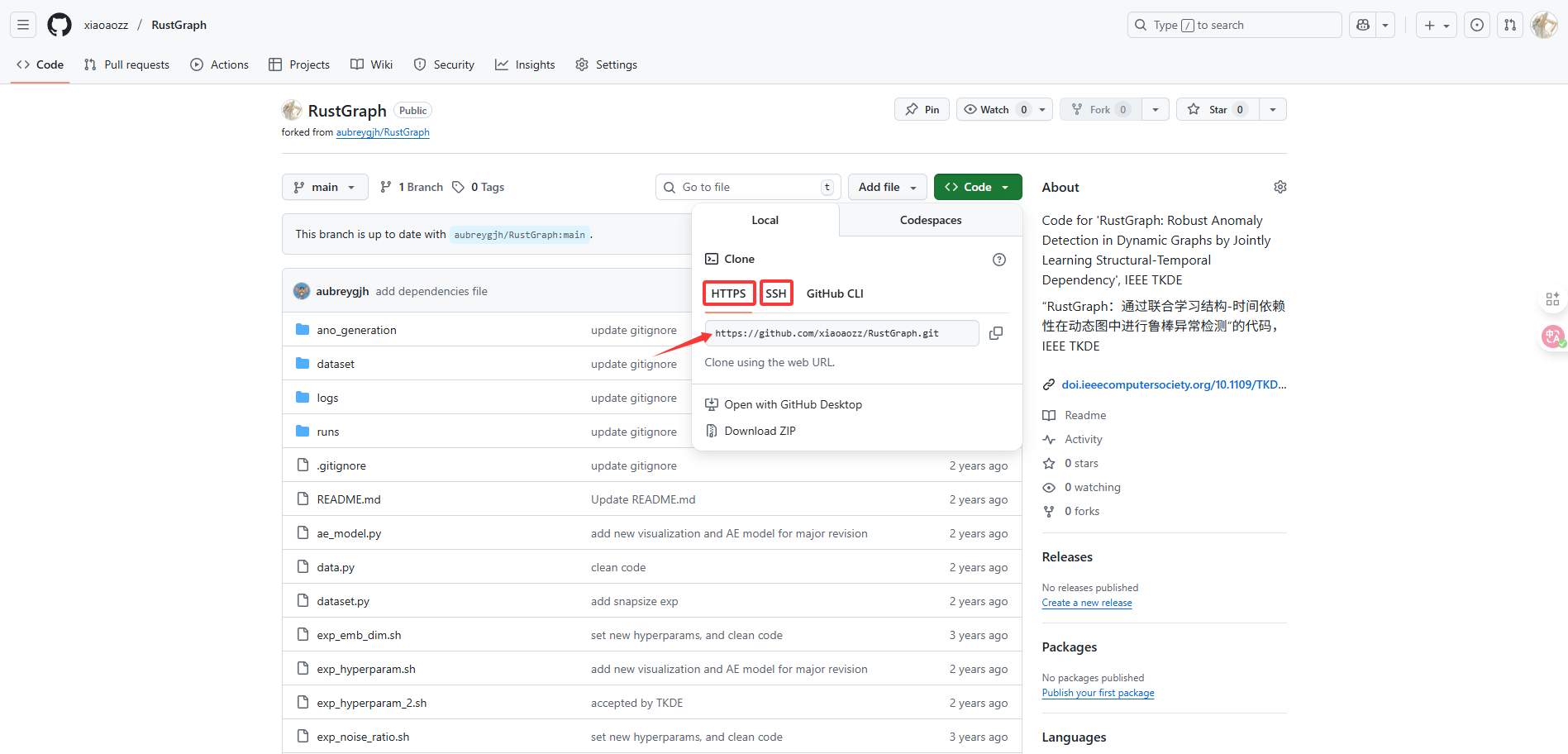
Task: Open the hamburger navigation menu
Action: [x=23, y=25]
